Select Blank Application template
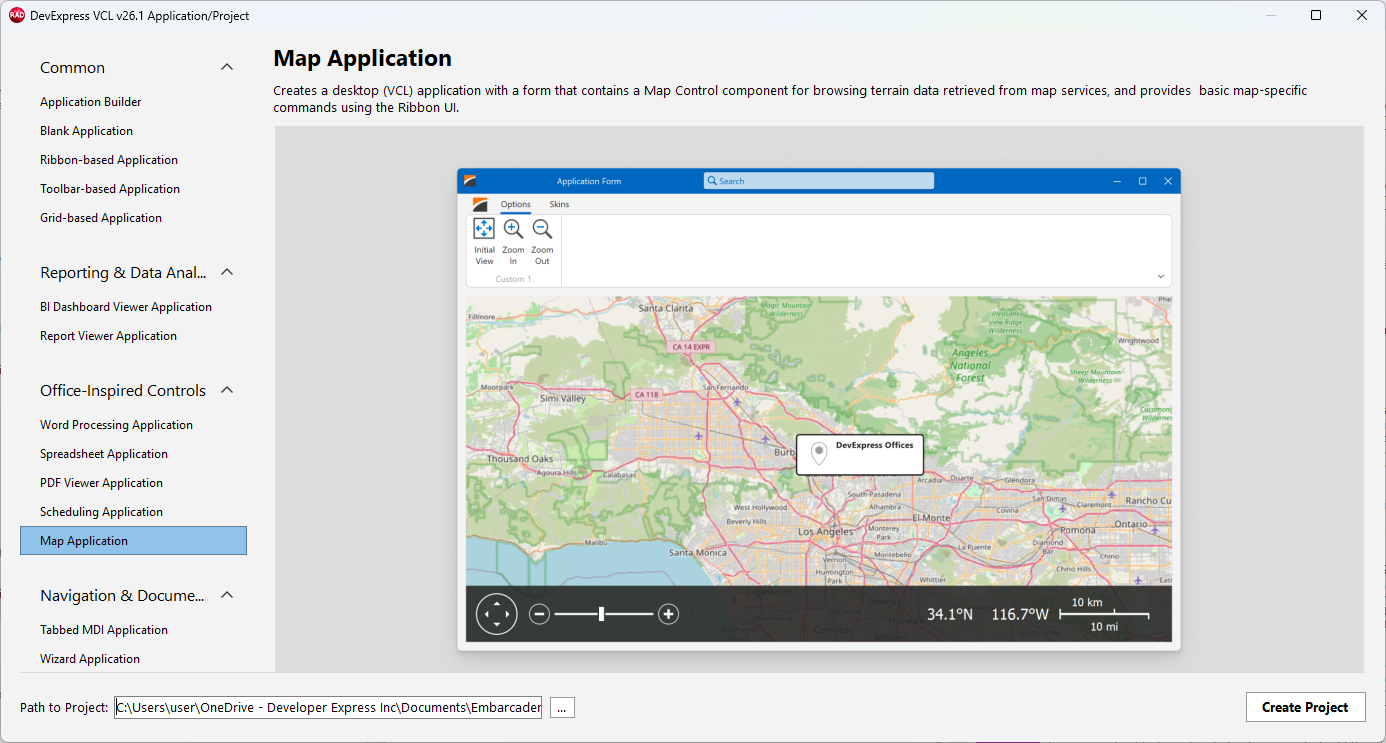This screenshot has height=743, width=1386. click(86, 131)
